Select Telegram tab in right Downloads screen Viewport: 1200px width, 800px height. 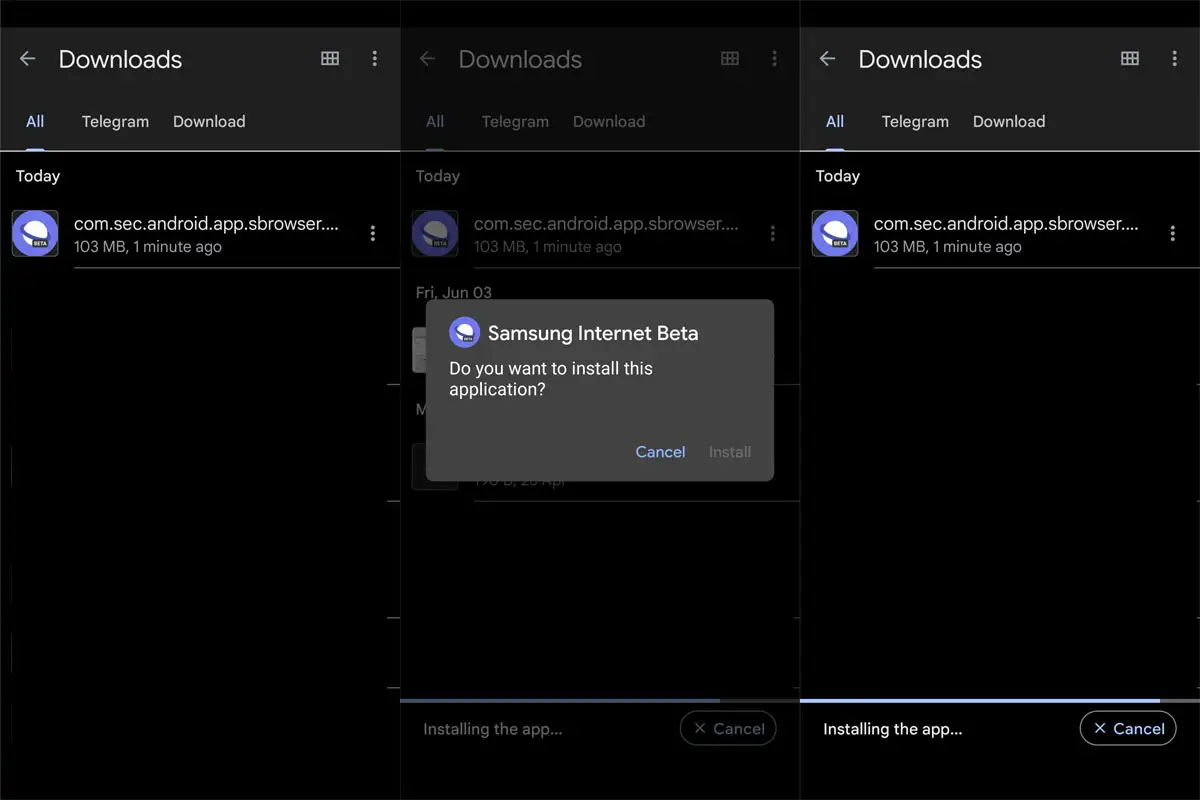coord(915,122)
